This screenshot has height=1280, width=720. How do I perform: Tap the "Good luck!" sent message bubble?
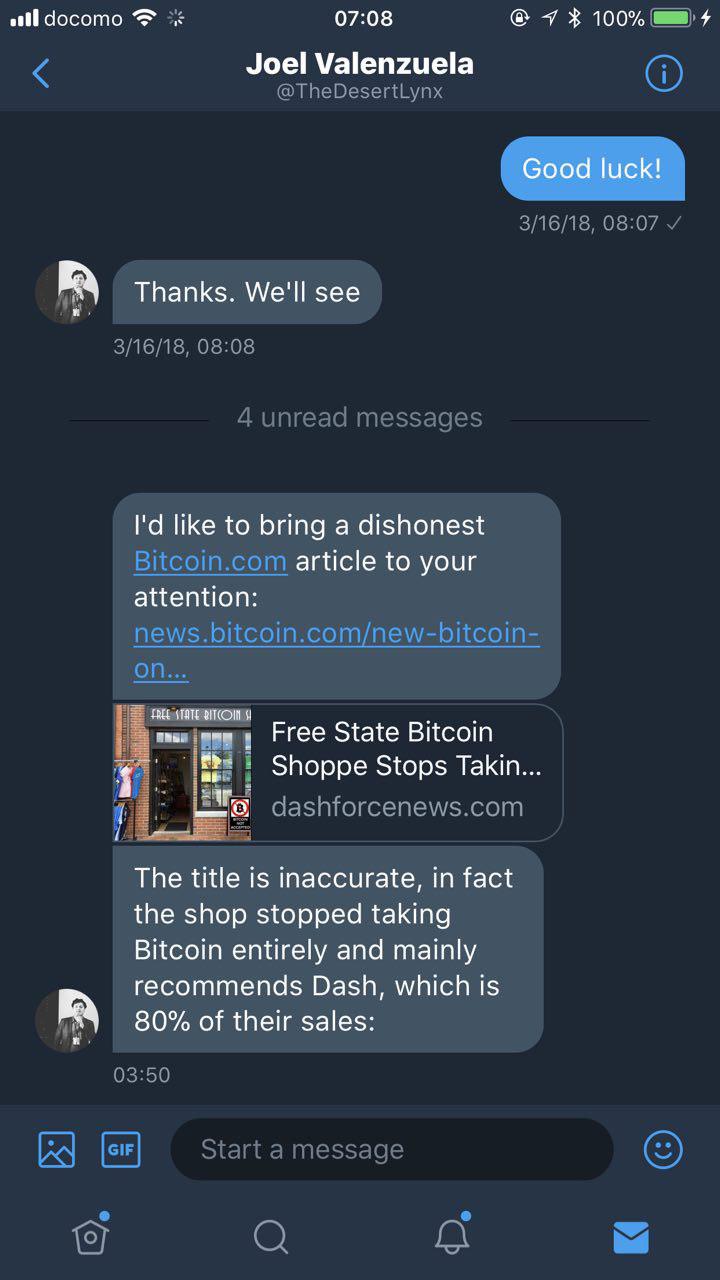tap(592, 168)
